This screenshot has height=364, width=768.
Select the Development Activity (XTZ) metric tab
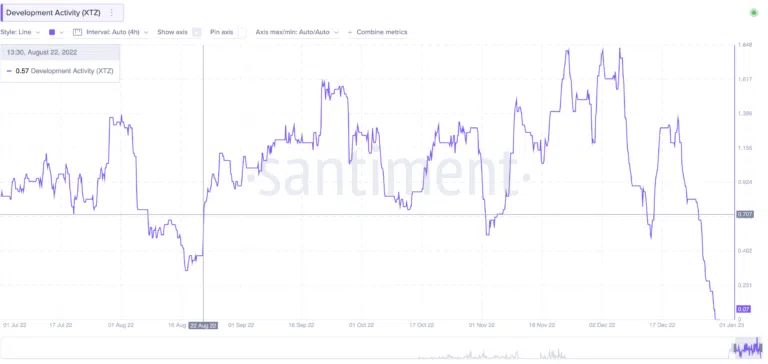click(x=53, y=13)
